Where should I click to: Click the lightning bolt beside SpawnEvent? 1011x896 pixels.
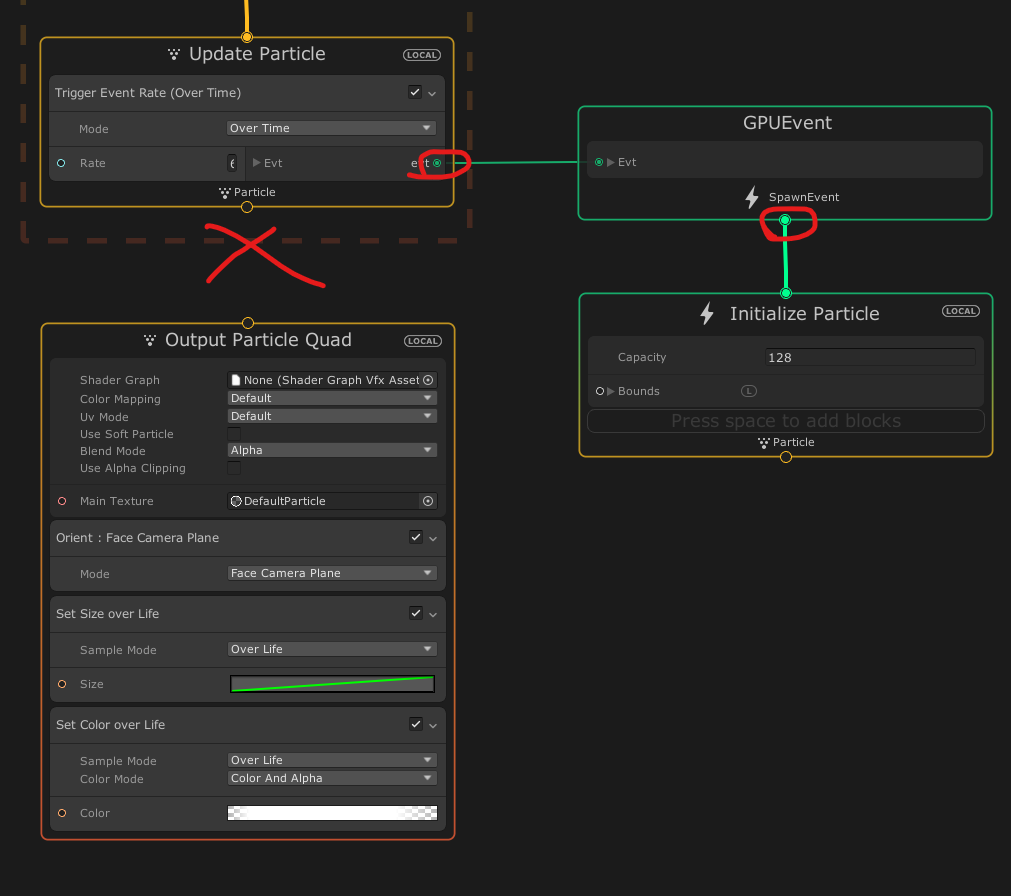pos(751,198)
